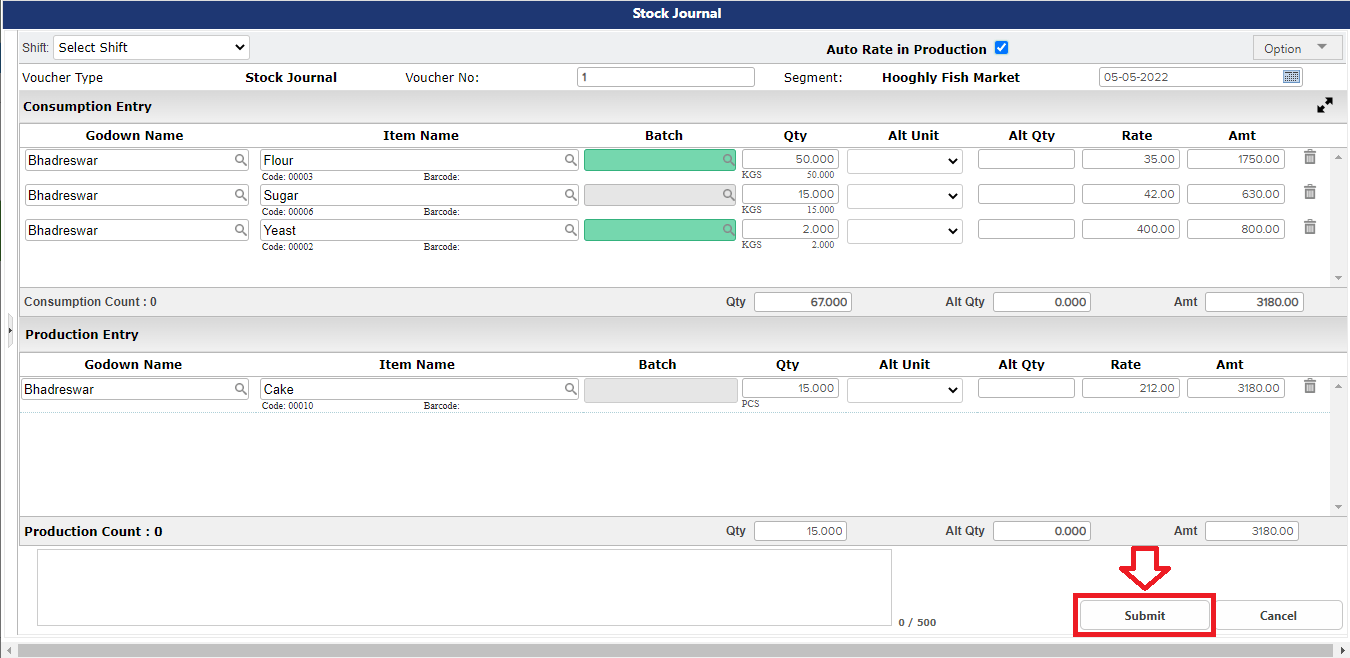The image size is (1350, 658).
Task: Click trash icon for Sugar row
Action: coord(1309,192)
